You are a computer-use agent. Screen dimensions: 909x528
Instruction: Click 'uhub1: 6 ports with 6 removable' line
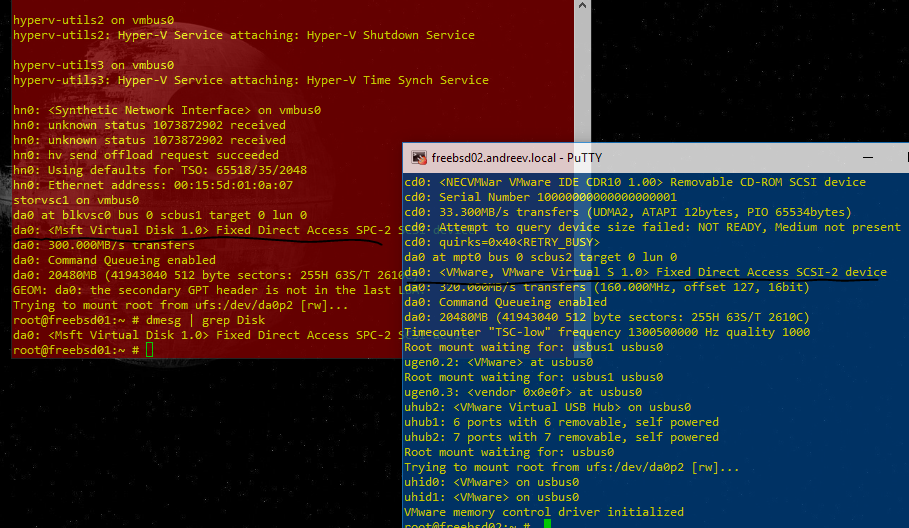[561, 422]
